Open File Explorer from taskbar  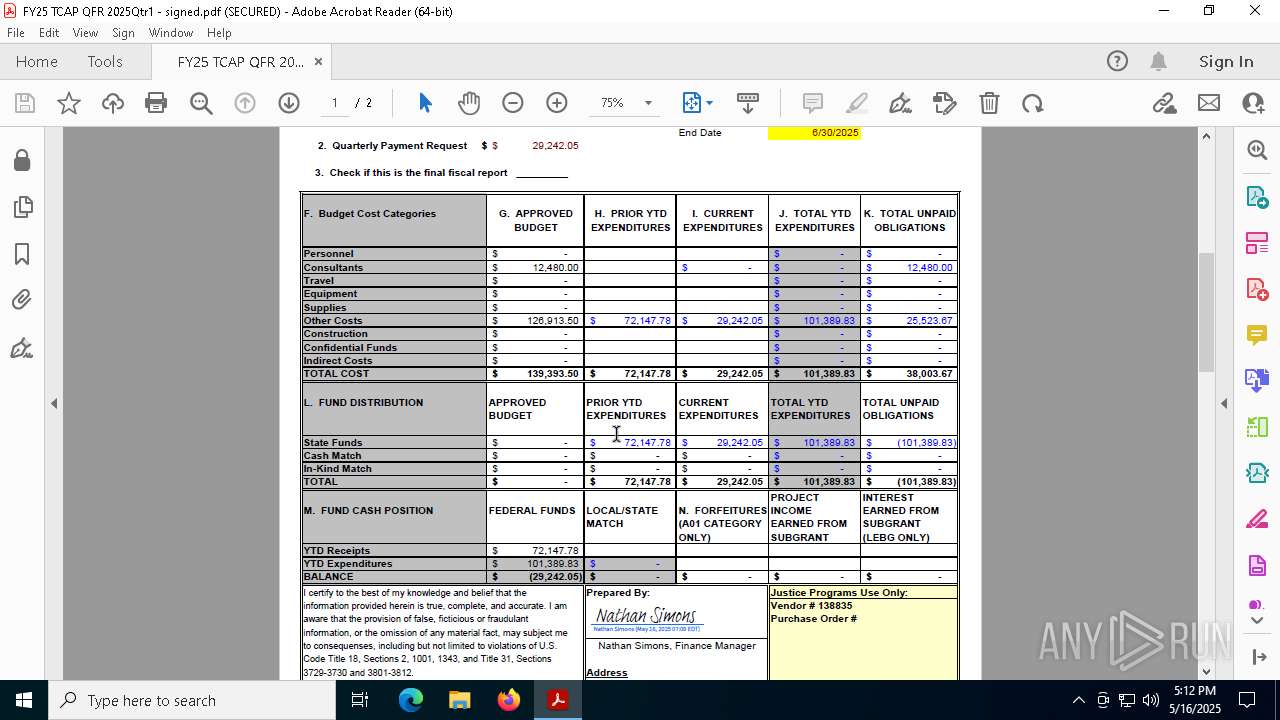(x=460, y=700)
